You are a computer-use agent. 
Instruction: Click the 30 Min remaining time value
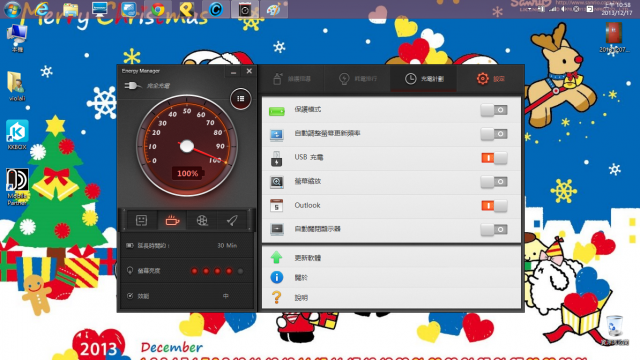(227, 246)
